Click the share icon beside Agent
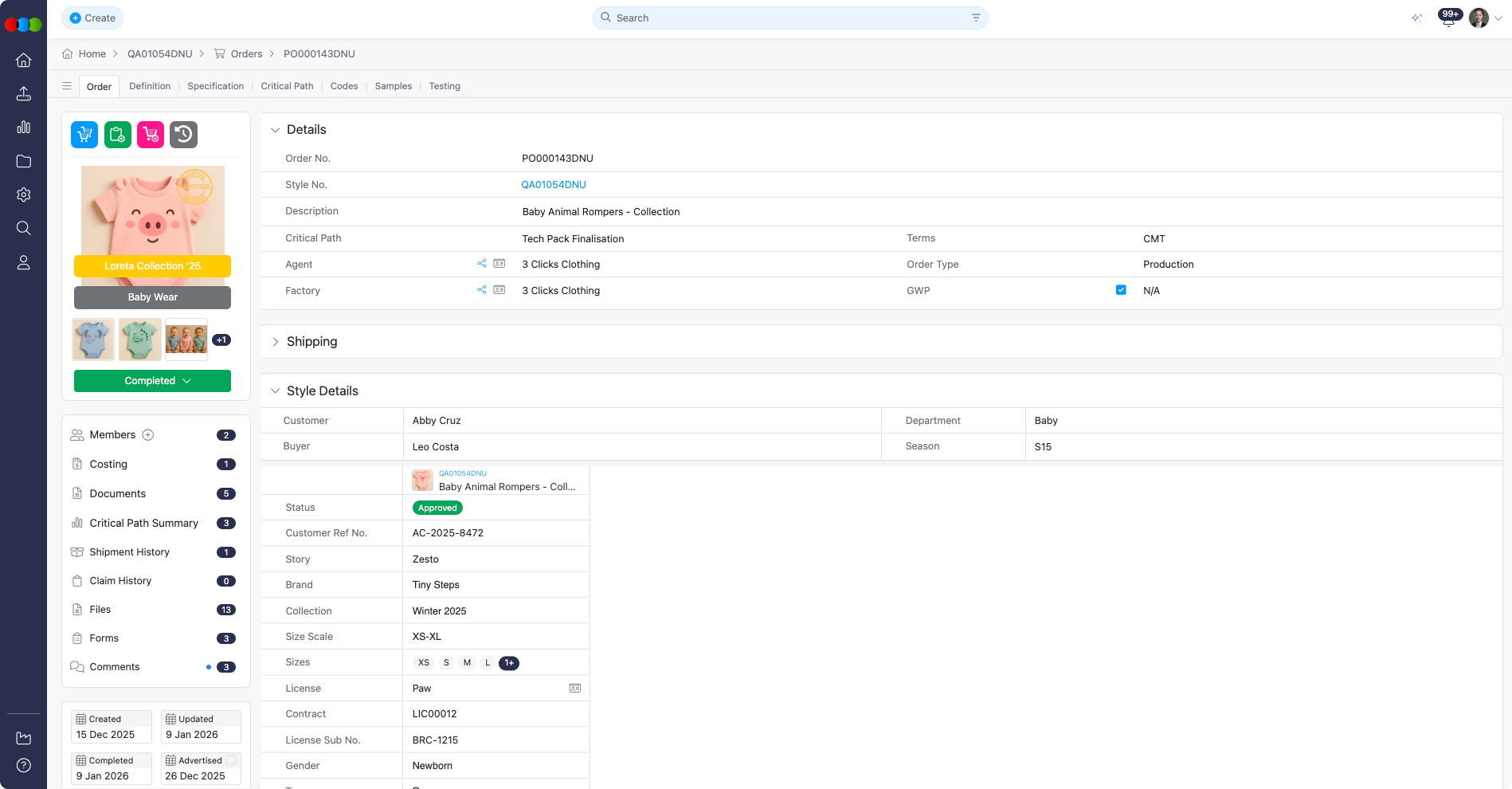This screenshot has height=789, width=1512. [482, 264]
